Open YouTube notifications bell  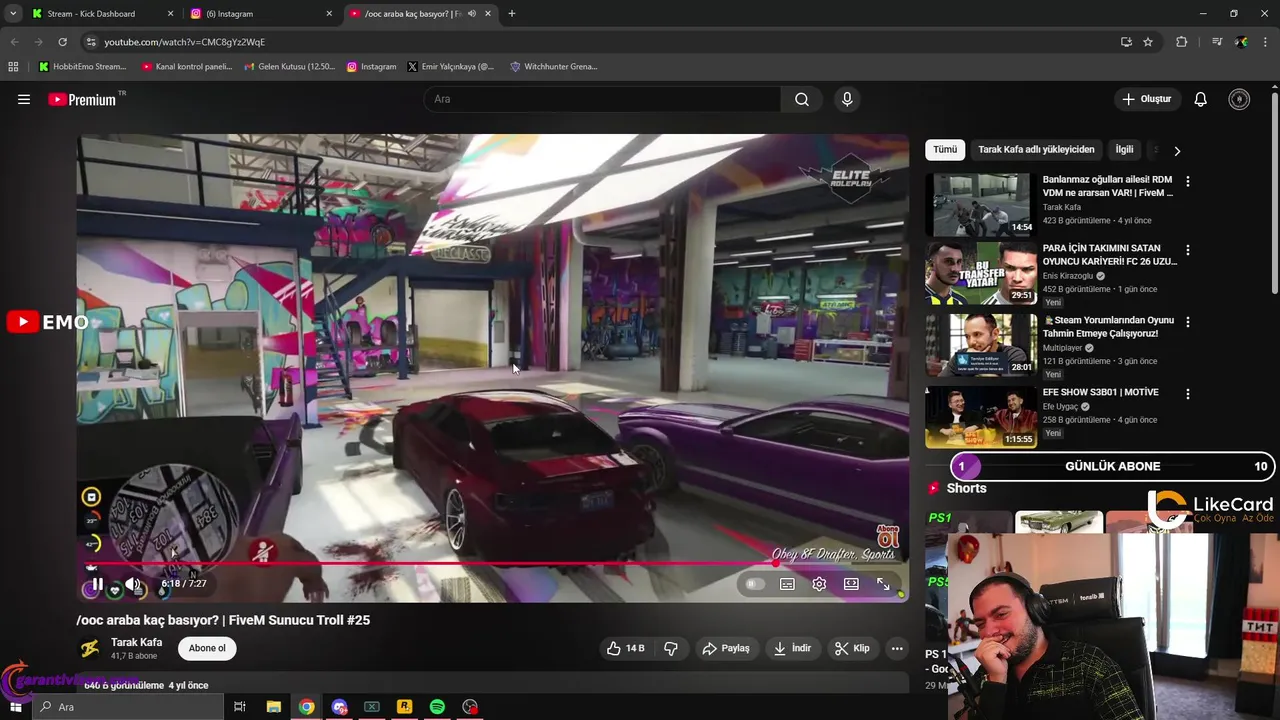point(1201,99)
